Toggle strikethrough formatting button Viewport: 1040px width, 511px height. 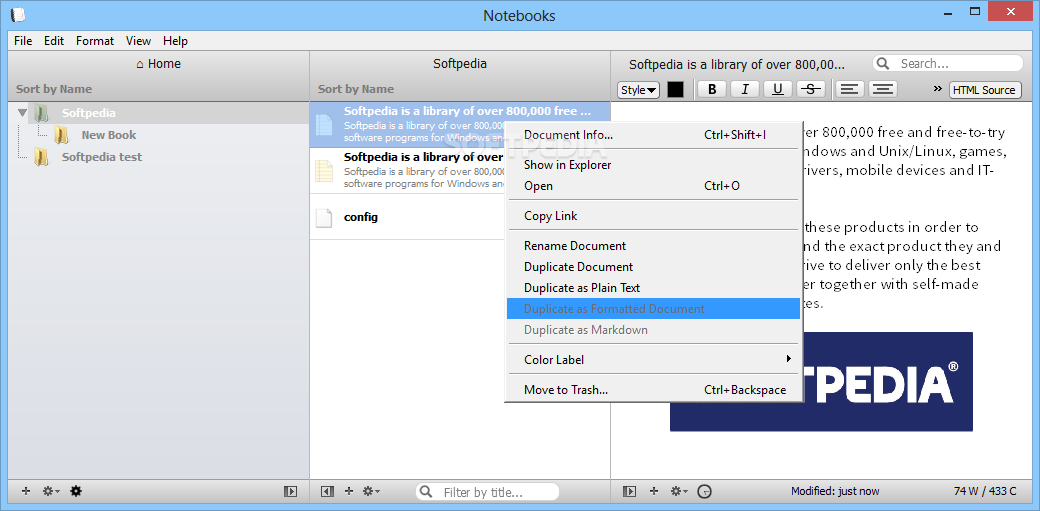pos(811,89)
